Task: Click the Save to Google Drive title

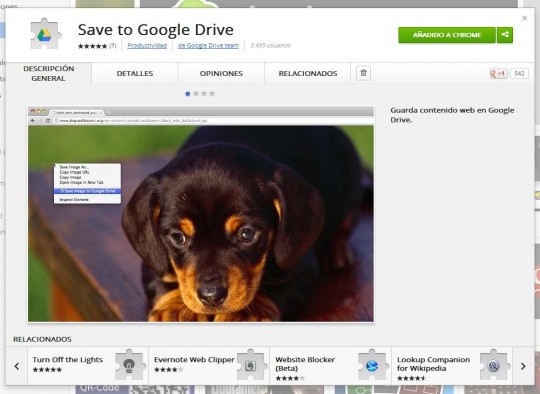Action: pos(156,30)
